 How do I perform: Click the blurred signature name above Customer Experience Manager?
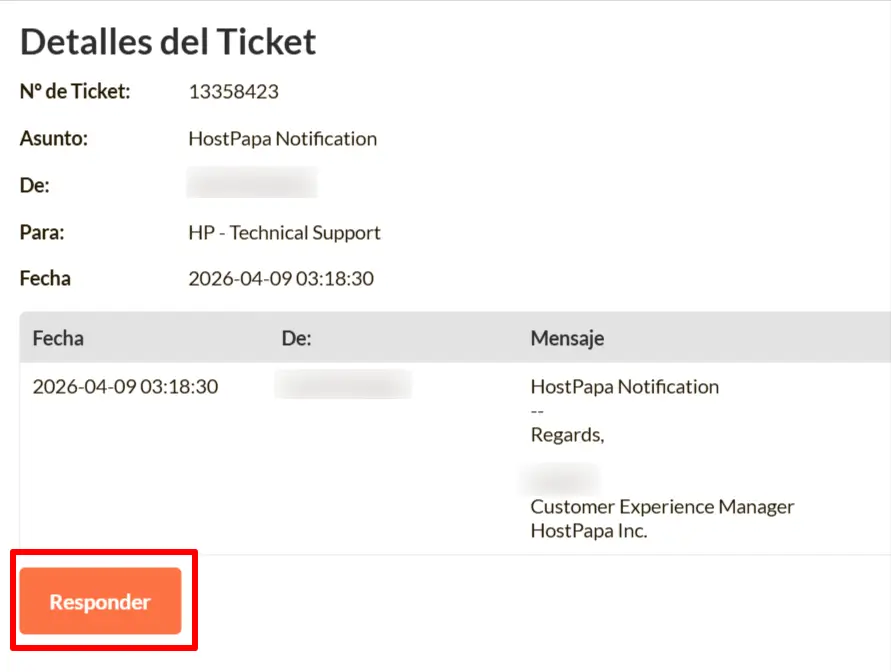(x=560, y=479)
